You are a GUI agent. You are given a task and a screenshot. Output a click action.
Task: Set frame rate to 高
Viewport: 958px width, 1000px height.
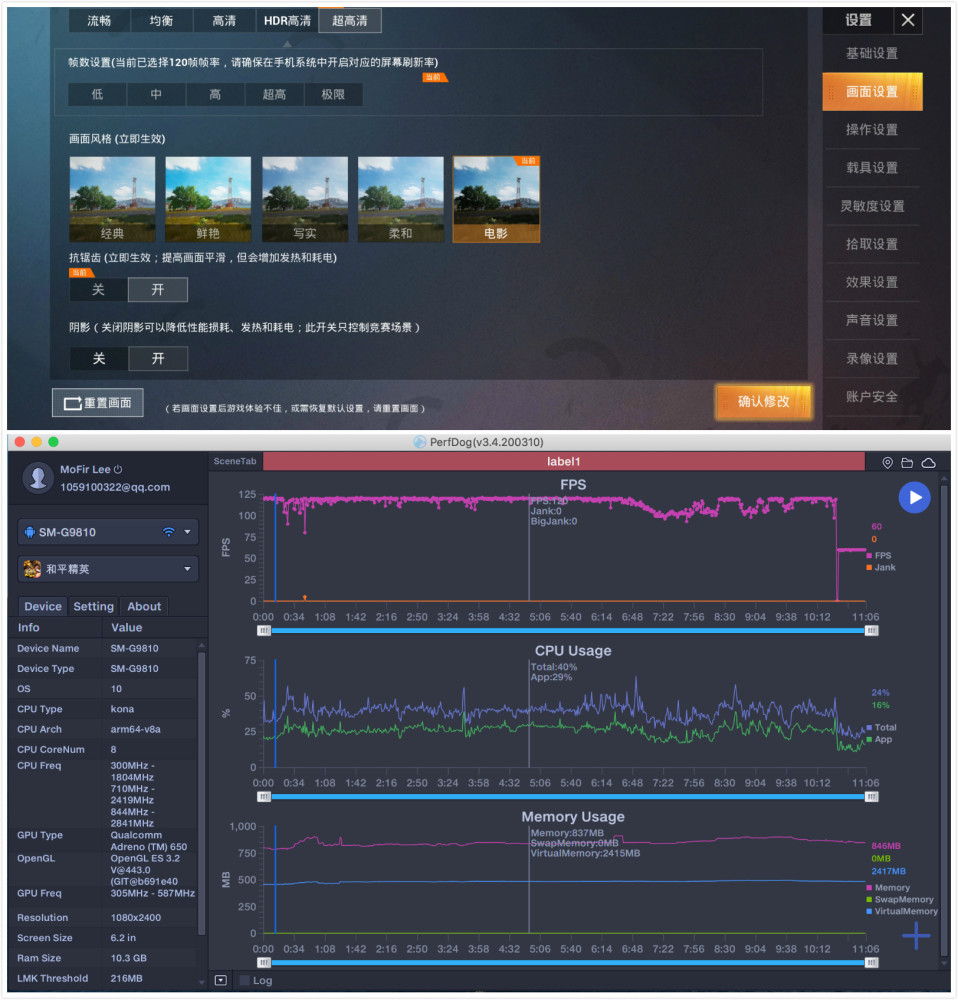pos(215,94)
